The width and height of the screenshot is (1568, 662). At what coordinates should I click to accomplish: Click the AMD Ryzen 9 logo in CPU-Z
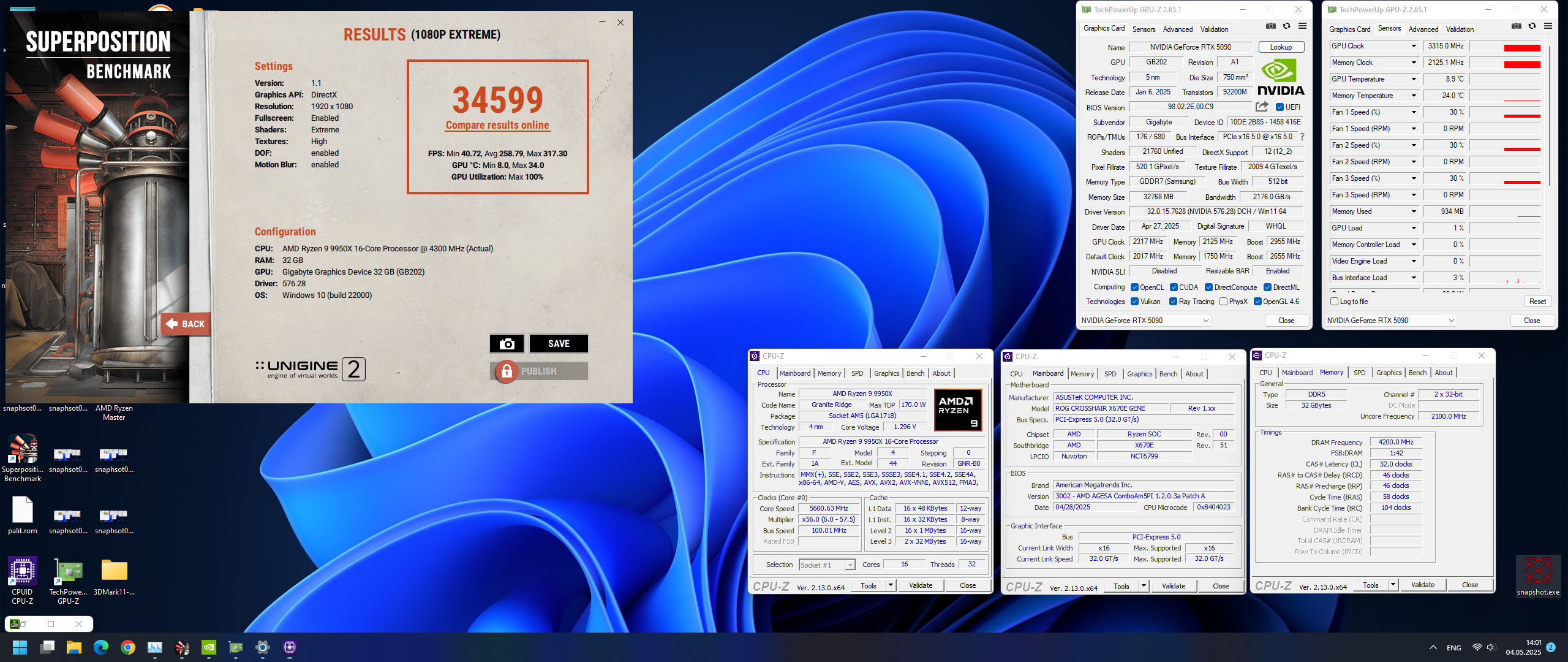[958, 410]
